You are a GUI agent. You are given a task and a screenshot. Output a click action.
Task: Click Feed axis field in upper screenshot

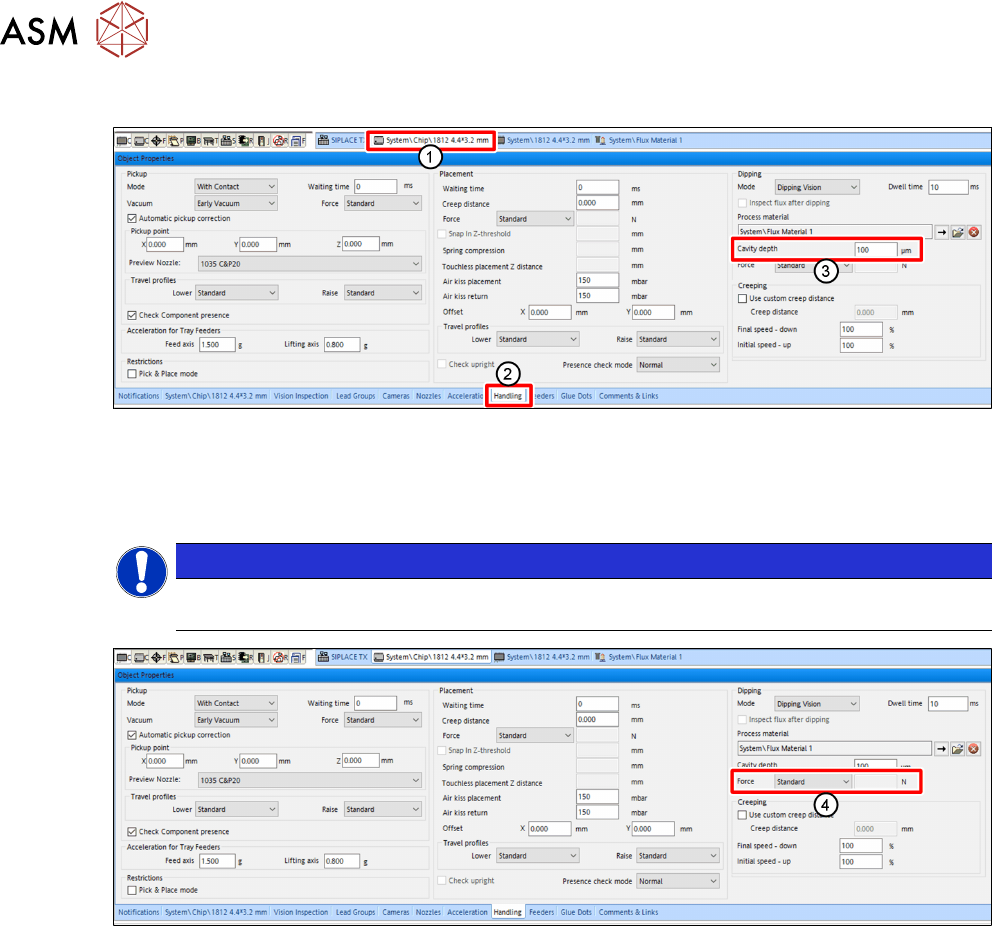click(x=217, y=345)
